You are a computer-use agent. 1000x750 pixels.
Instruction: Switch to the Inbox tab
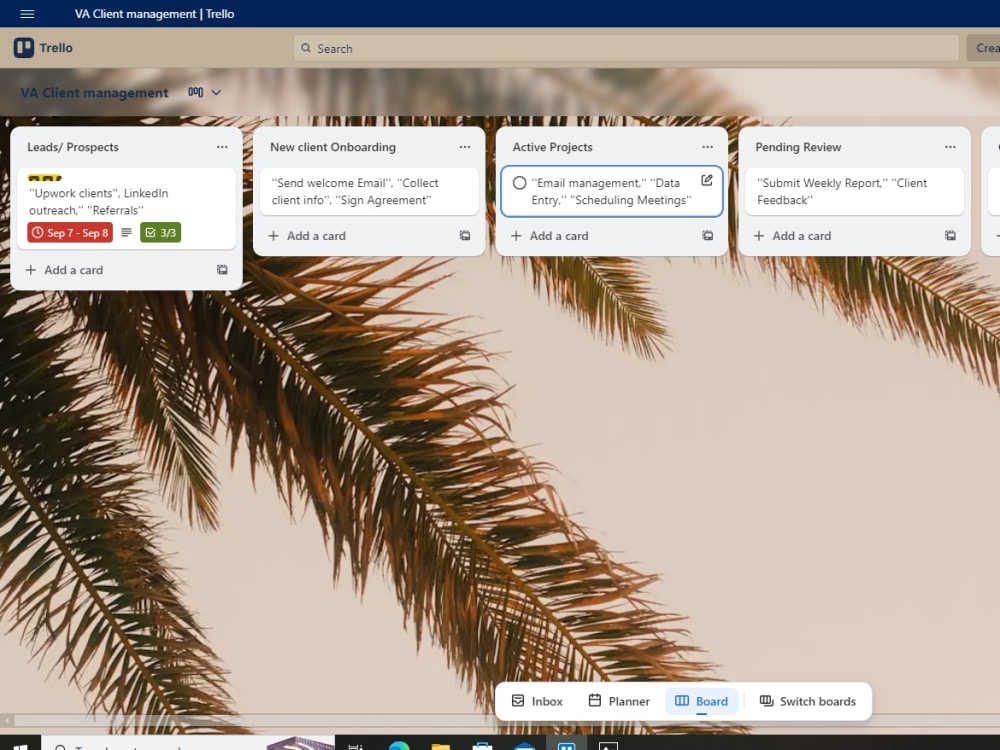(x=537, y=701)
